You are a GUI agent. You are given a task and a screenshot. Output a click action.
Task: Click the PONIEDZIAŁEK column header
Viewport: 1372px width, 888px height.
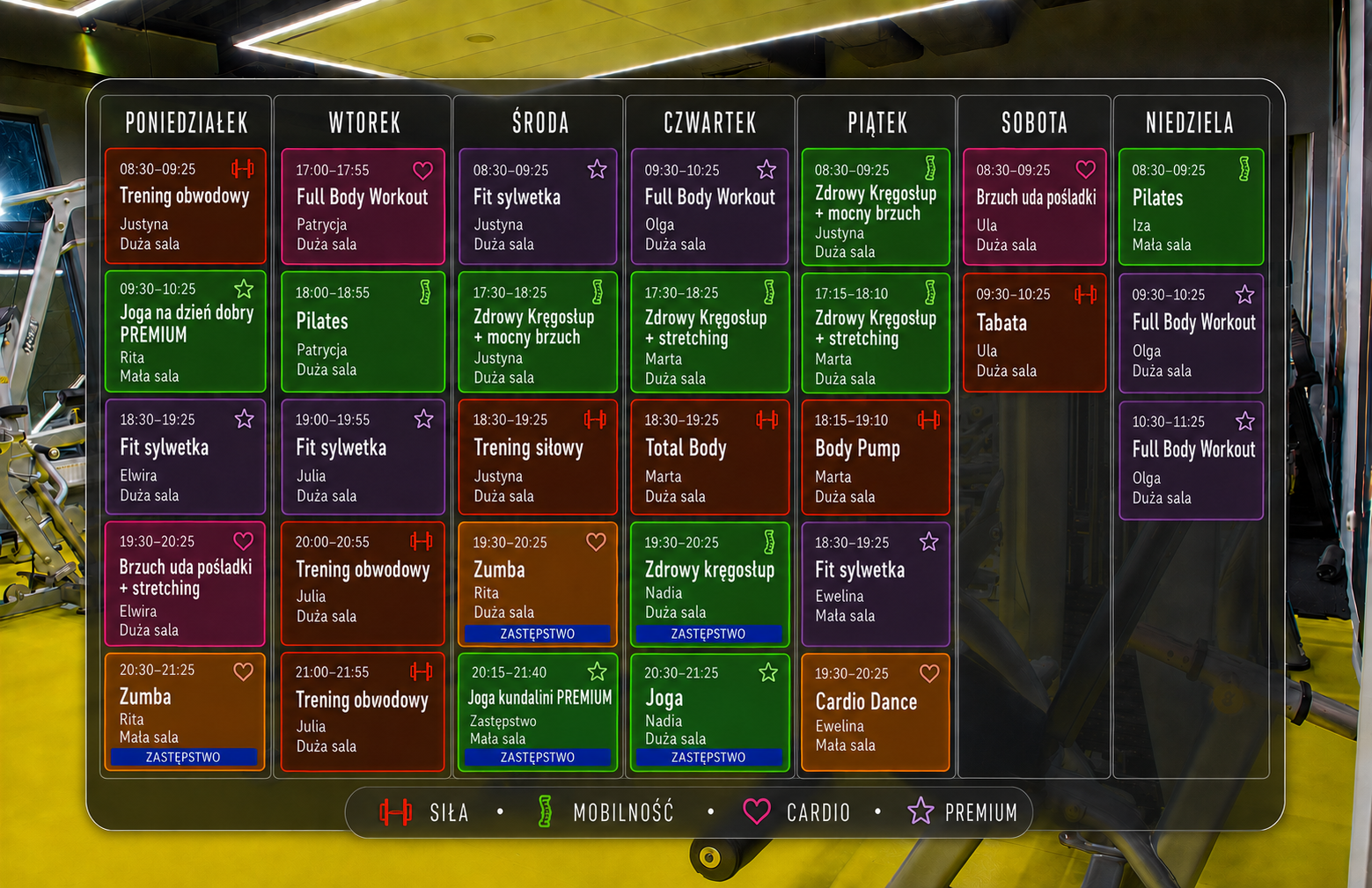[187, 122]
